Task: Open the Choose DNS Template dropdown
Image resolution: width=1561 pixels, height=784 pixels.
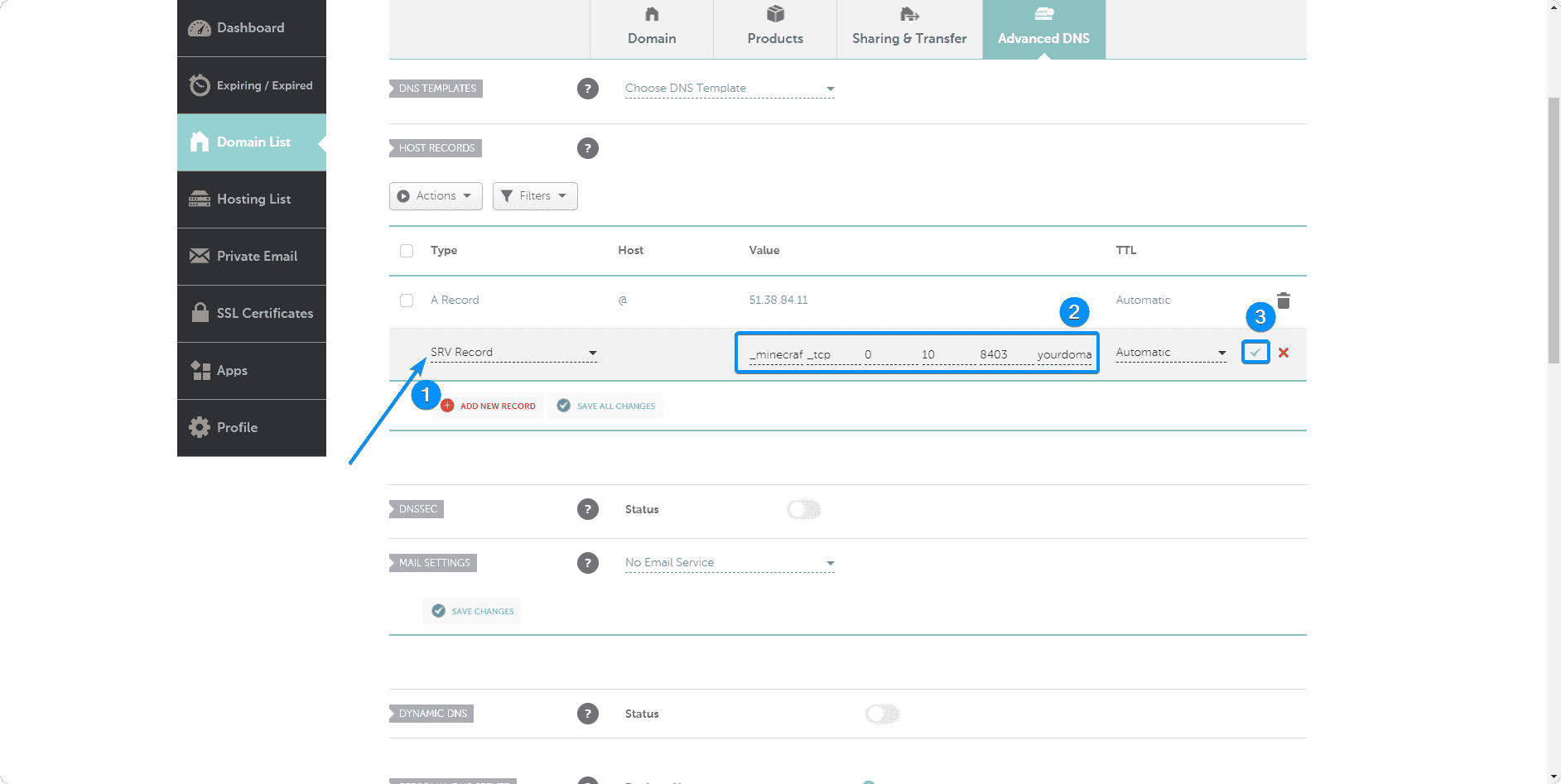Action: 729,89
